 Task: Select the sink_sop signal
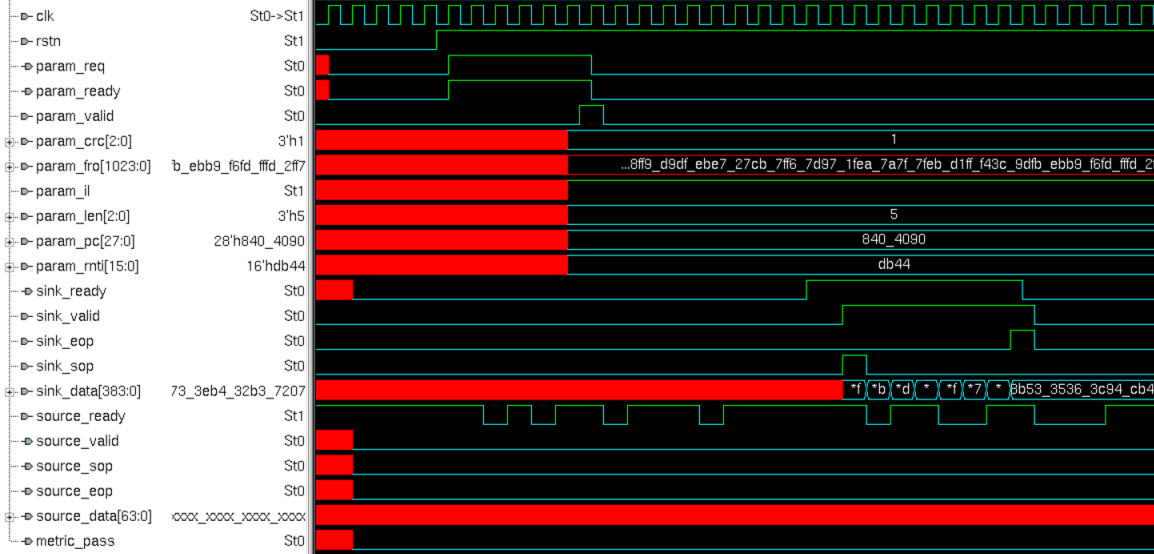(65, 366)
